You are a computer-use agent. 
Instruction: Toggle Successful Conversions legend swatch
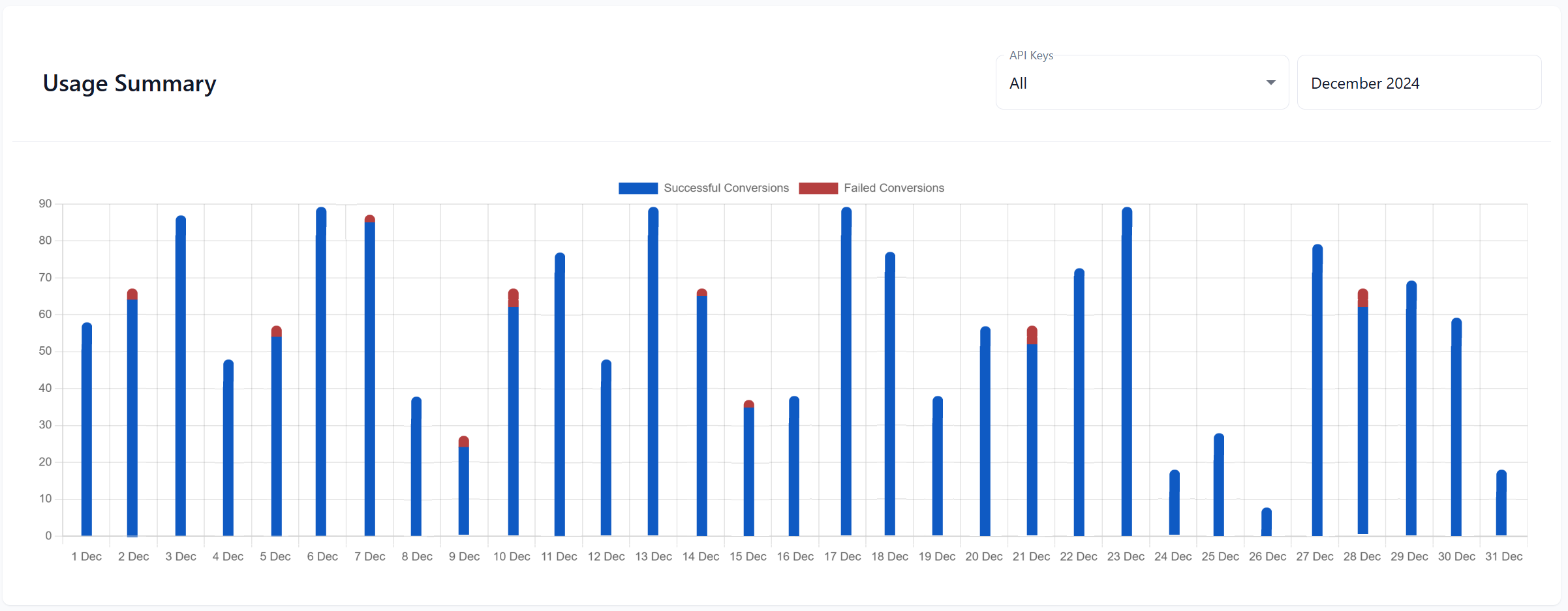coord(638,188)
